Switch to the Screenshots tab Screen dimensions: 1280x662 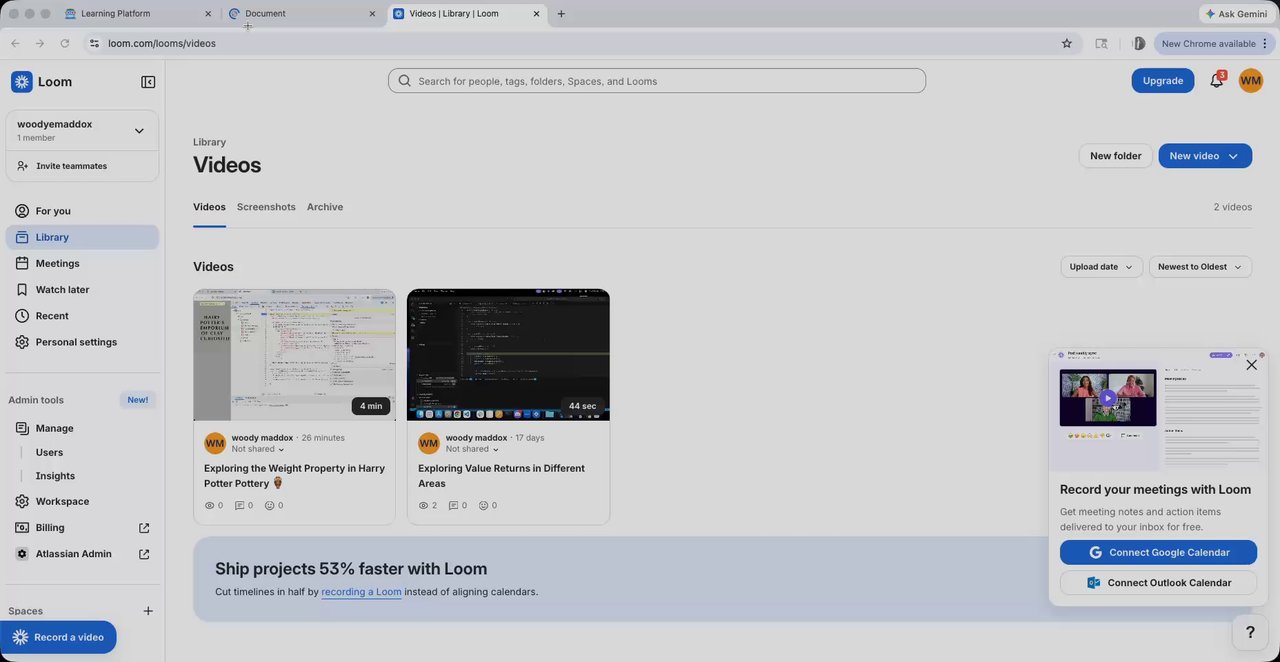tap(266, 207)
